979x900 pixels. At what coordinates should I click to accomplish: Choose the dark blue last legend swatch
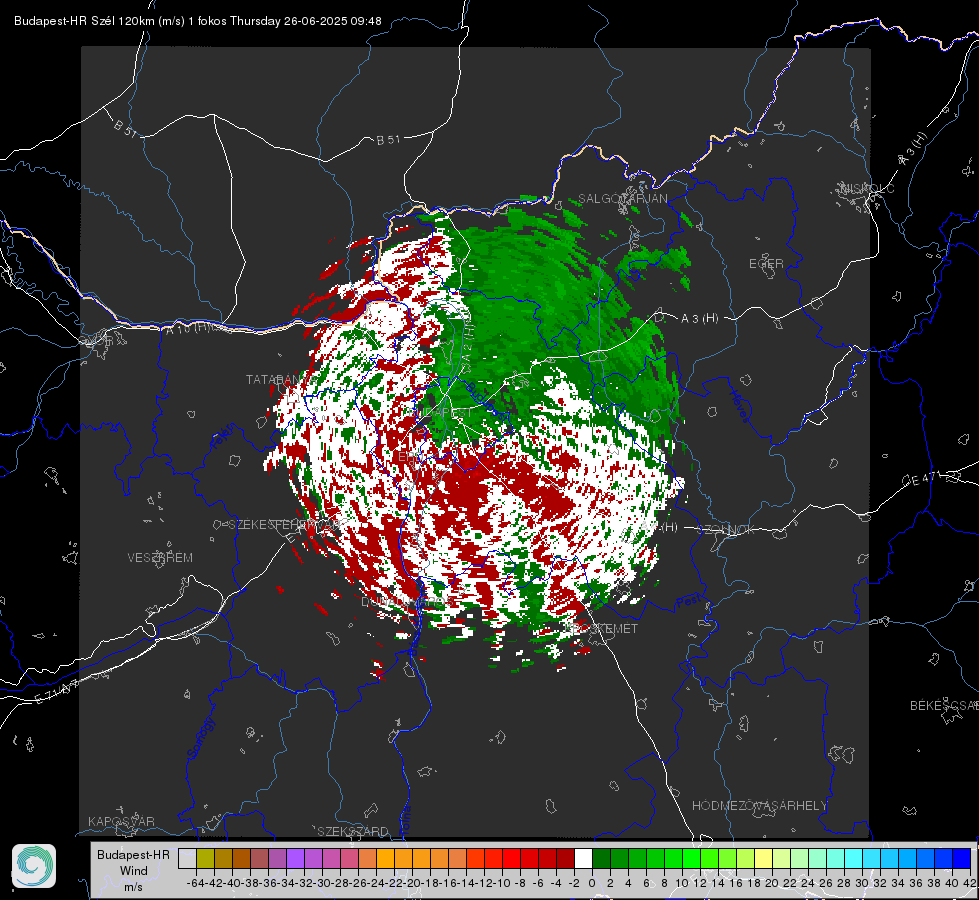(x=962, y=858)
